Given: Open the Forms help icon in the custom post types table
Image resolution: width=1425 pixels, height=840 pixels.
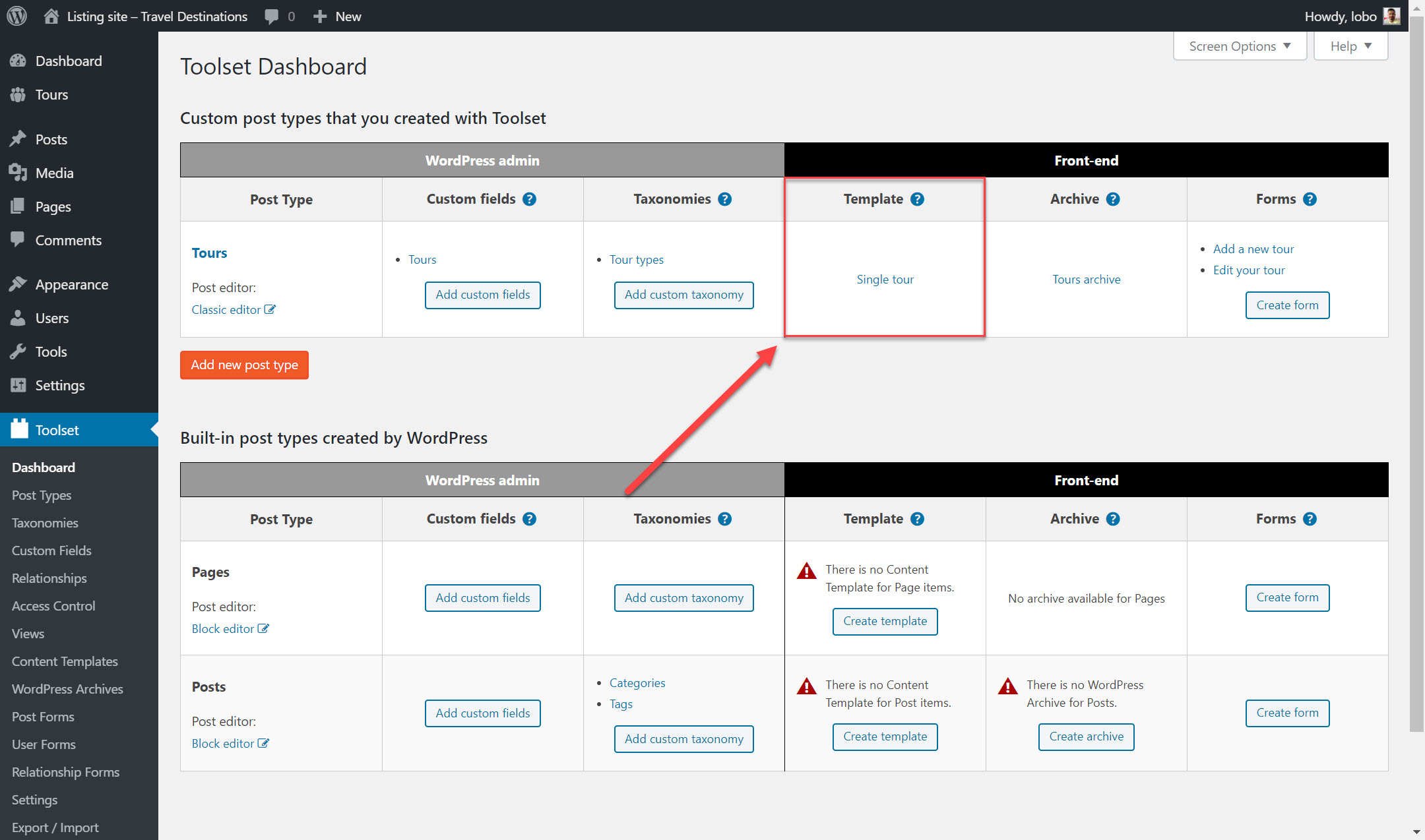Looking at the screenshot, I should tap(1310, 199).
